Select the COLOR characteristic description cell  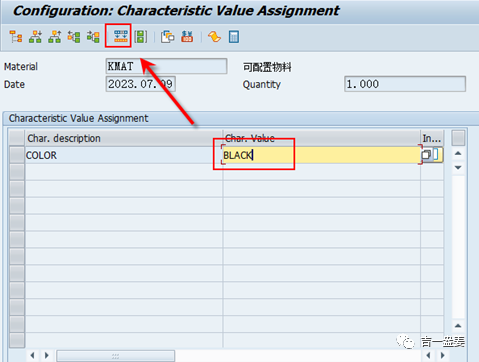coord(124,155)
